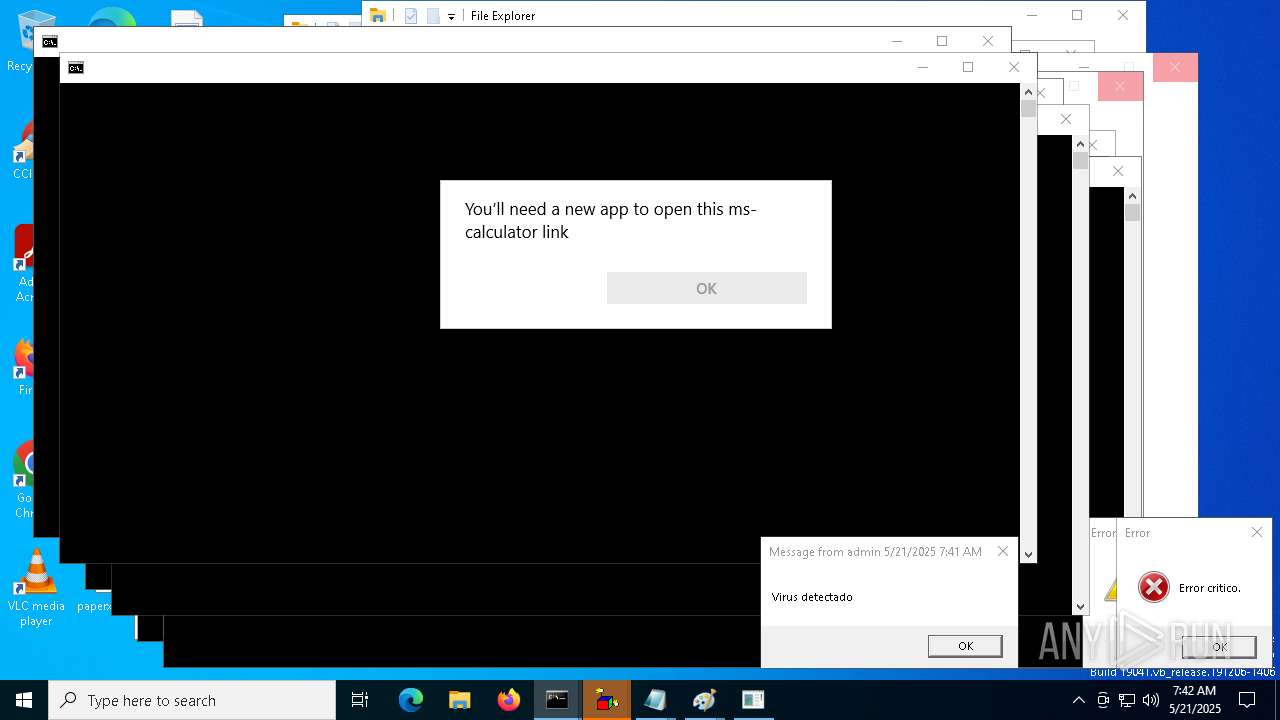Maximize the front Command Prompt window
Image resolution: width=1280 pixels, height=720 pixels.
point(968,67)
